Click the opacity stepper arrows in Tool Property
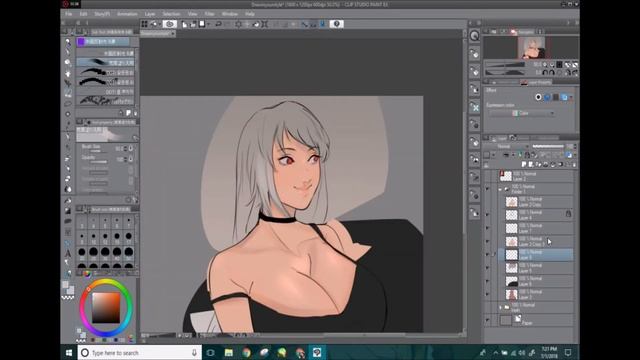640x360 pixels. [125, 159]
